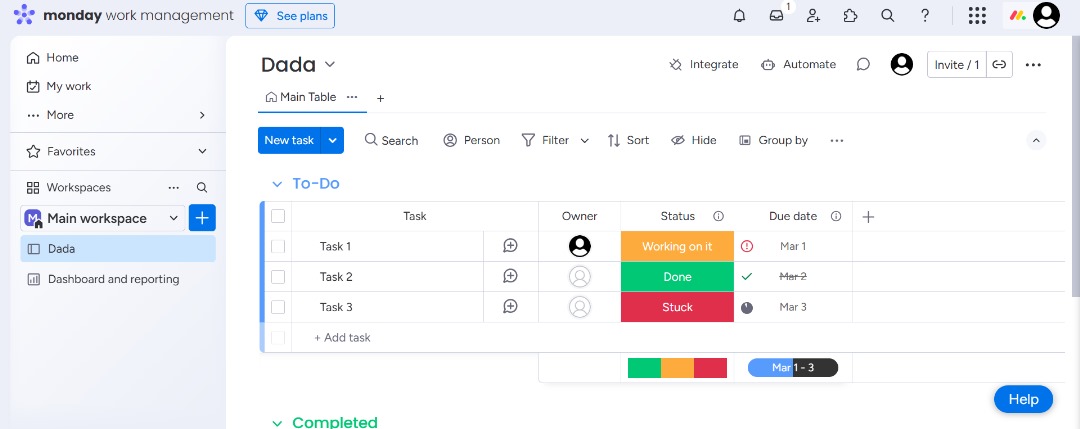Screen dimensions: 1080x429
Task: Open Automate center
Action: pos(798,64)
